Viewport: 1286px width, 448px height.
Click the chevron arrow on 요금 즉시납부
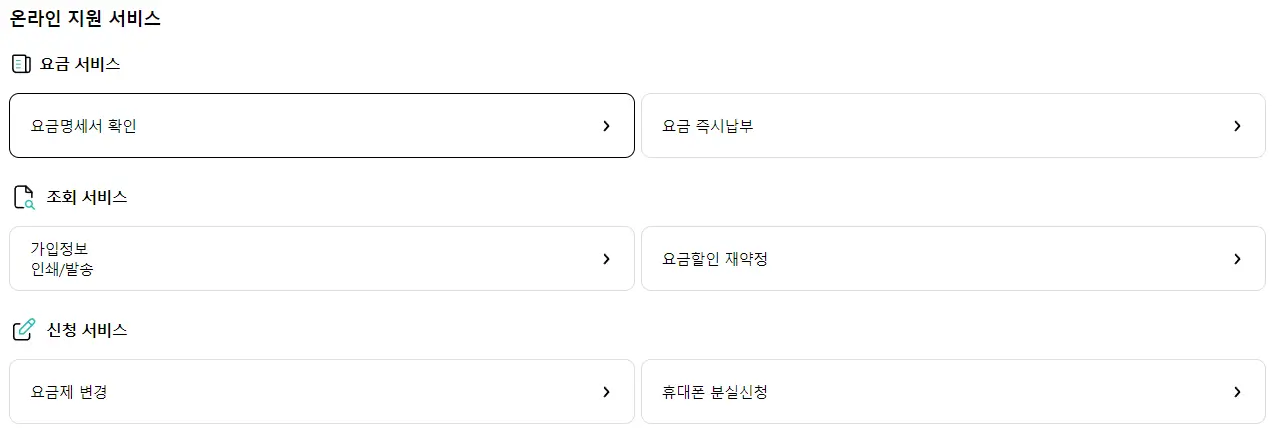click(1237, 126)
